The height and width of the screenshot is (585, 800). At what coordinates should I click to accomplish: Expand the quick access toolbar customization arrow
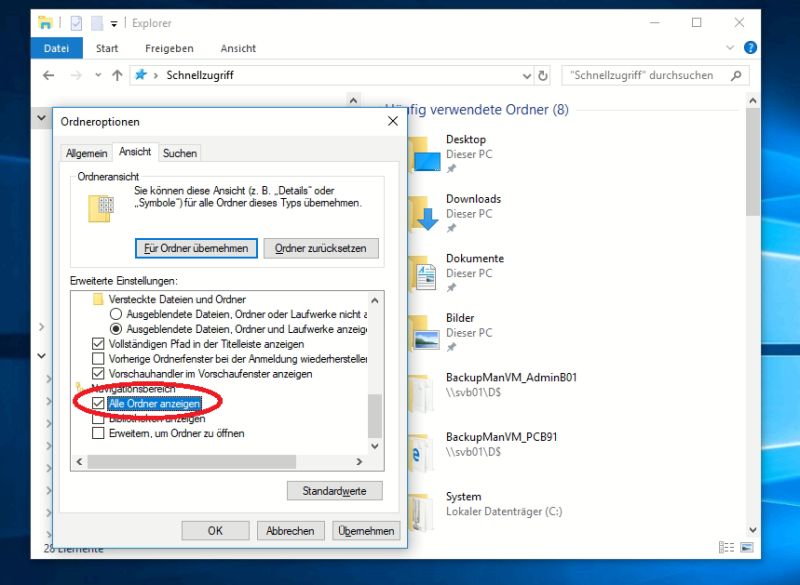(x=113, y=22)
